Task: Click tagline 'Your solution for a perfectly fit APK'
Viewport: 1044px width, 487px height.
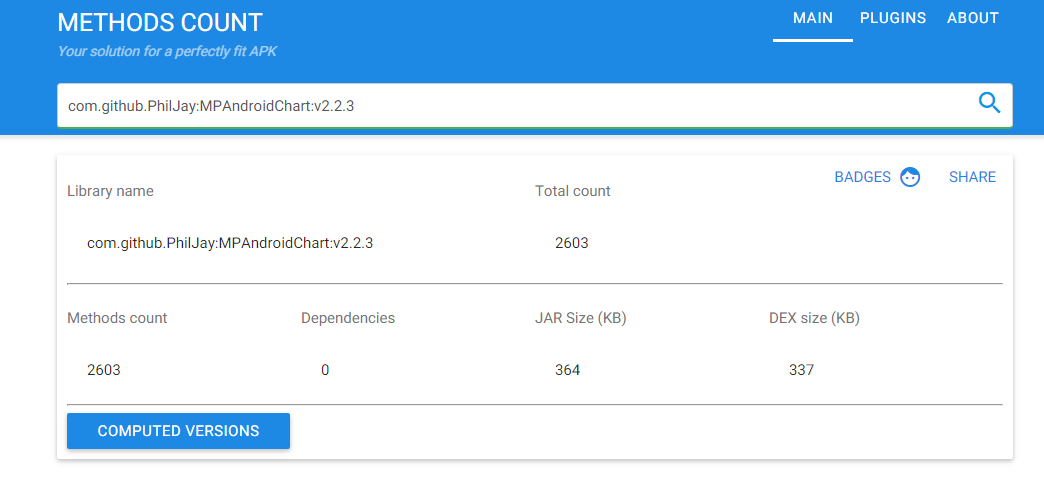Action: pyautogui.click(x=167, y=51)
